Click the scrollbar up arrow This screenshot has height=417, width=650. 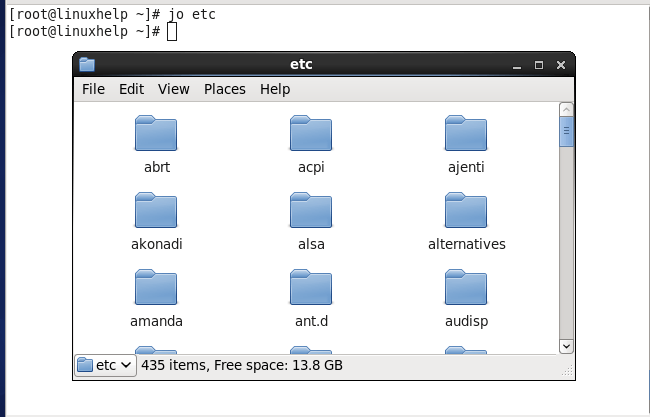tap(566, 110)
